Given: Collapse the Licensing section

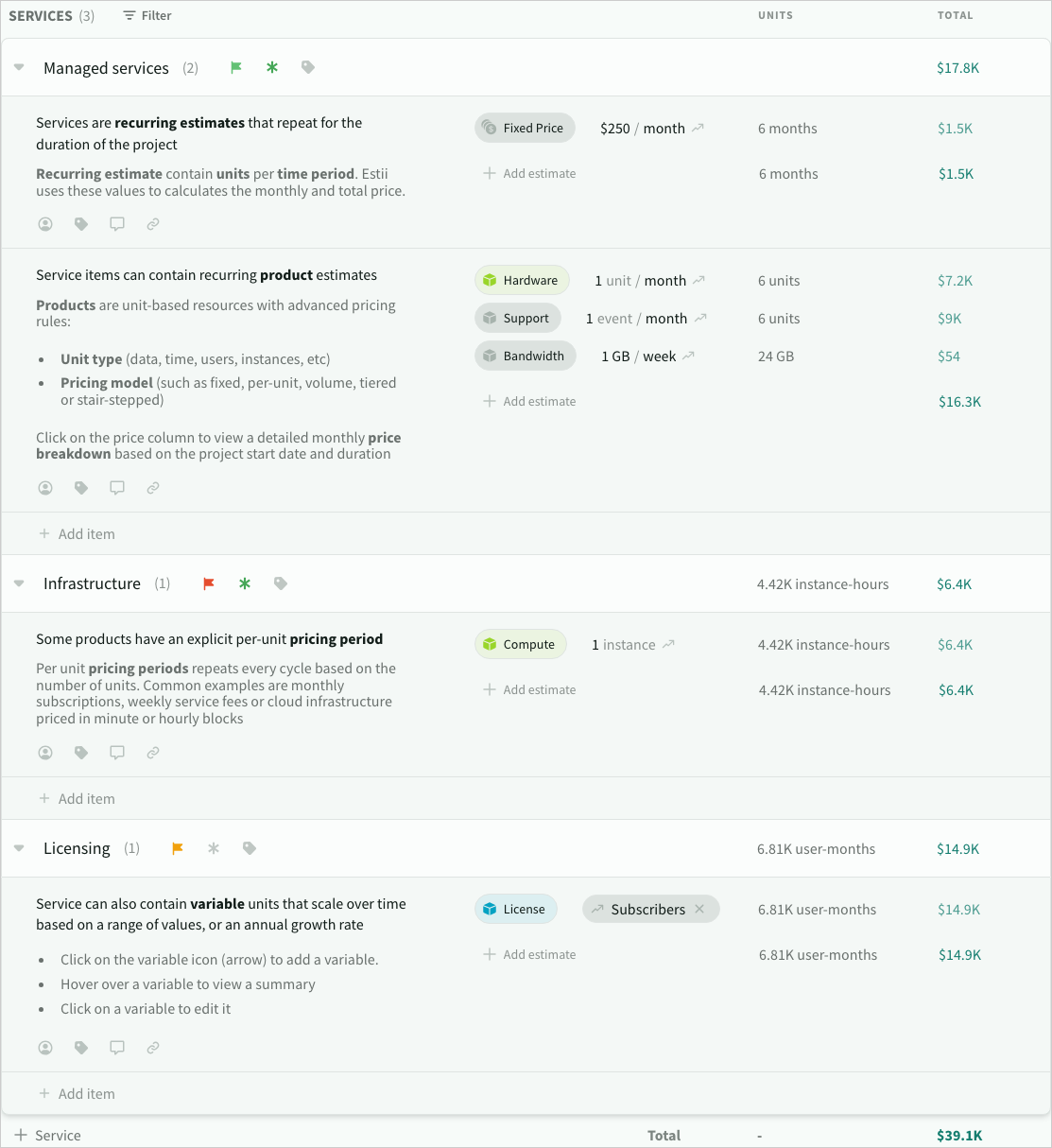Looking at the screenshot, I should tap(19, 848).
